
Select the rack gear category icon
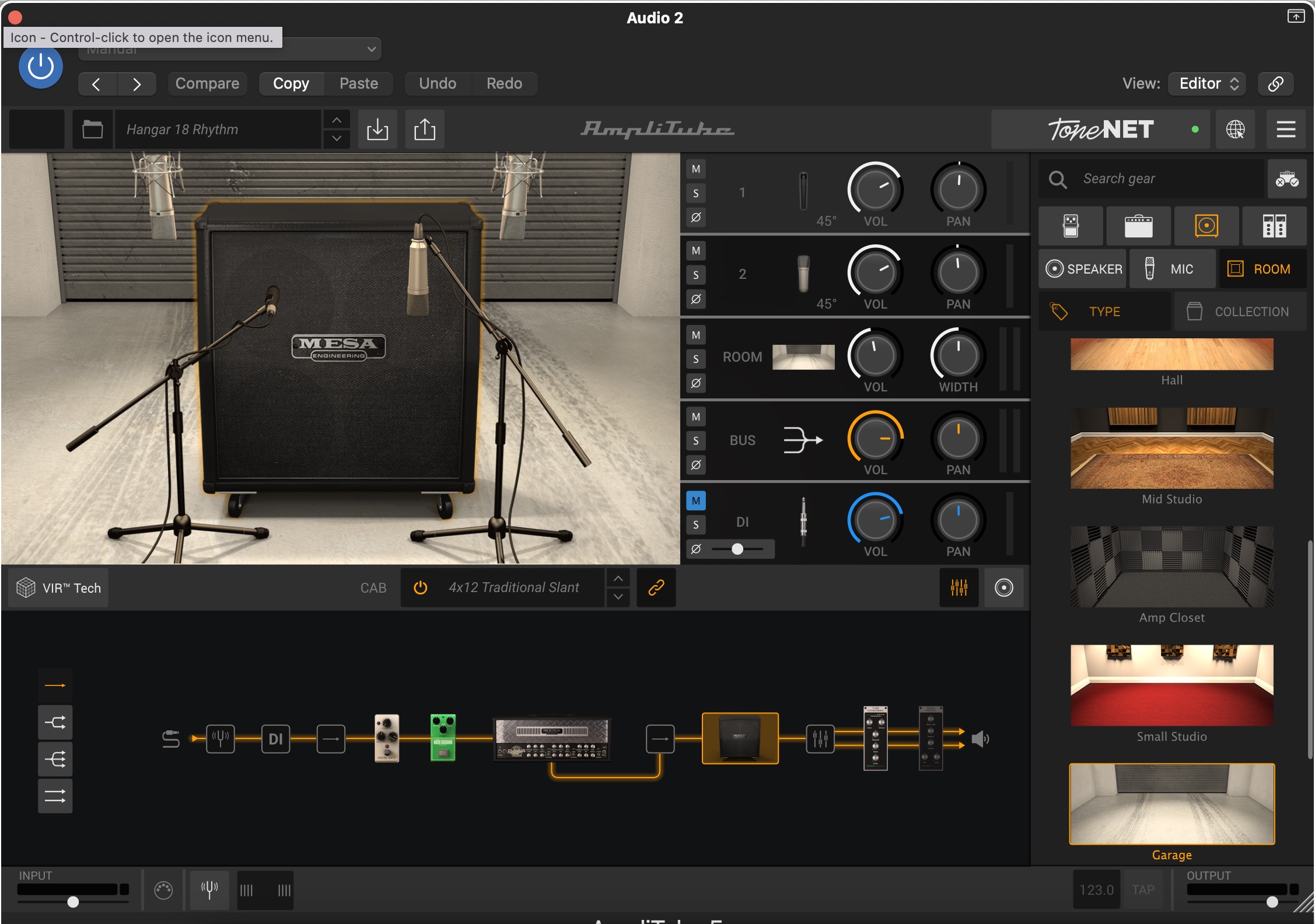1274,226
